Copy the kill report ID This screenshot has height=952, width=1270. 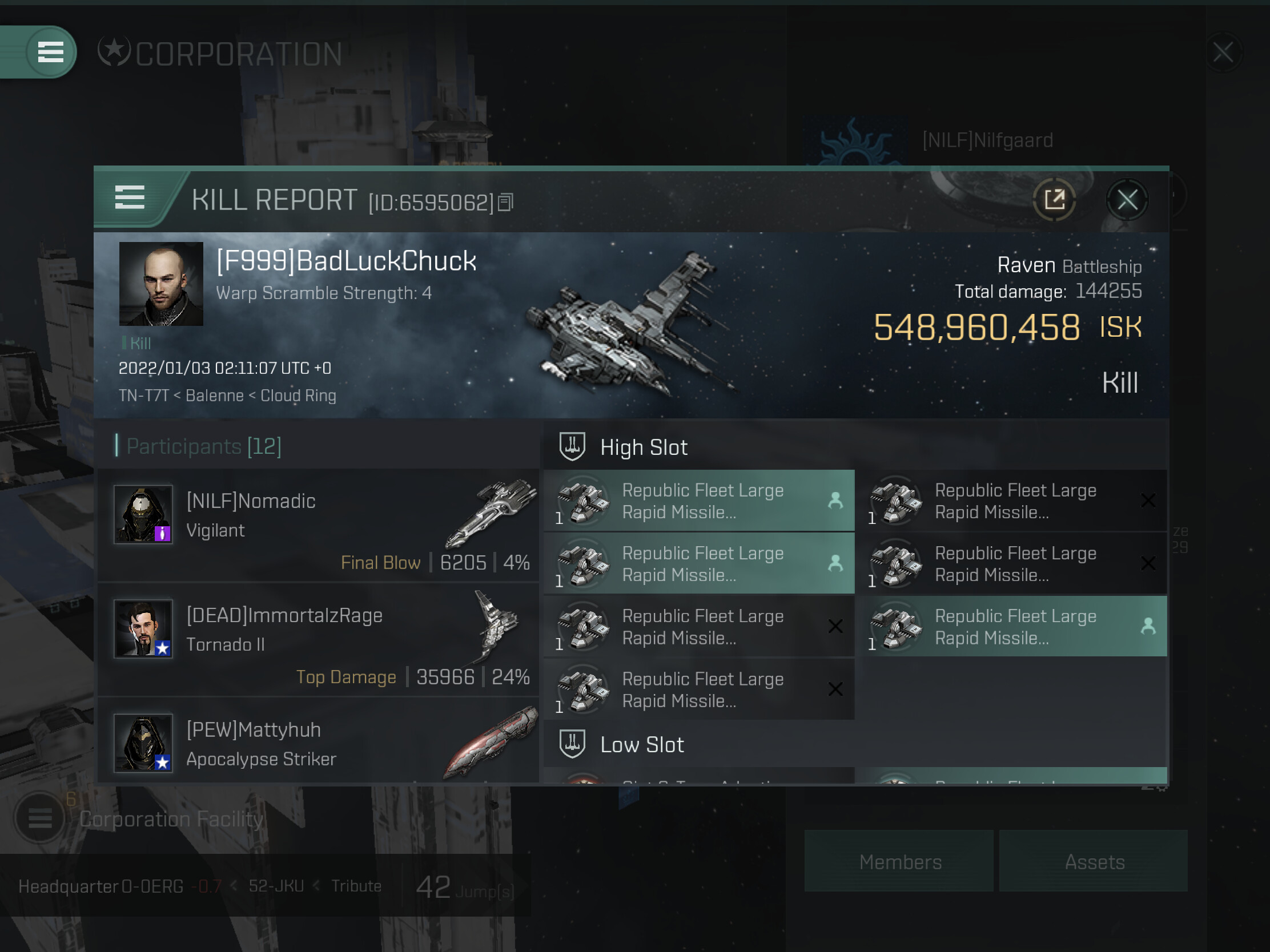505,202
